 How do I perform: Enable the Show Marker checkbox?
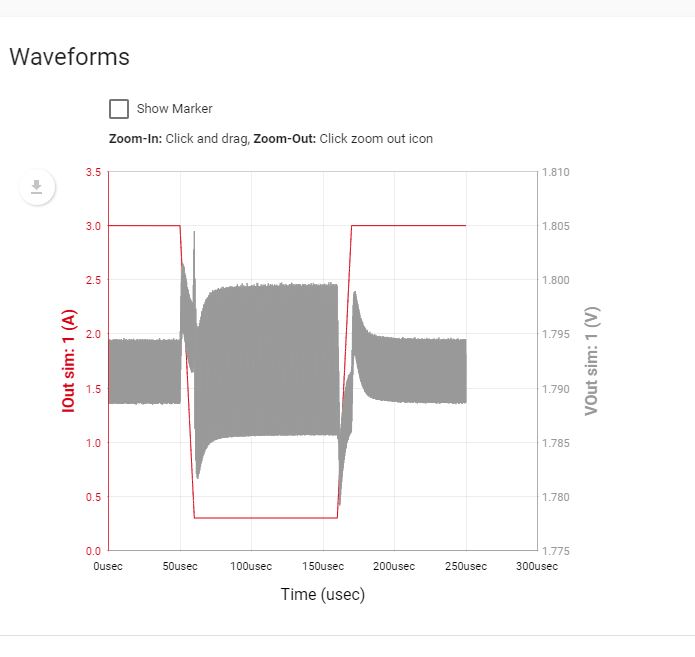[119, 109]
